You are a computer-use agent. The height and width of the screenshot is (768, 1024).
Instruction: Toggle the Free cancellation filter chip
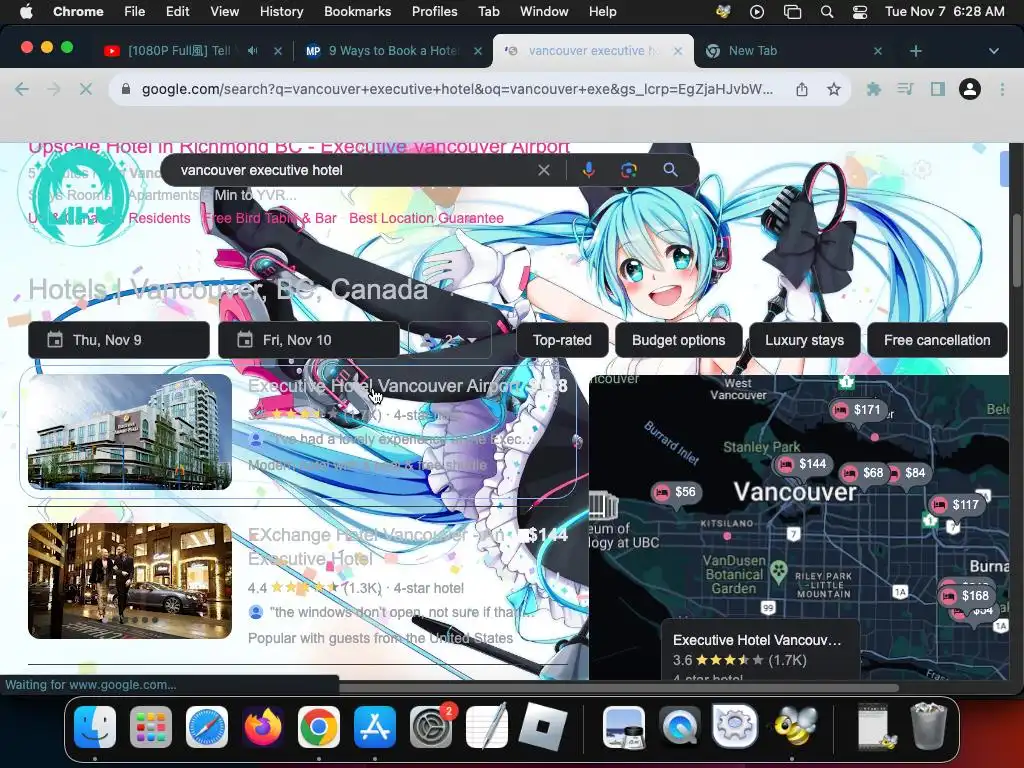(937, 340)
